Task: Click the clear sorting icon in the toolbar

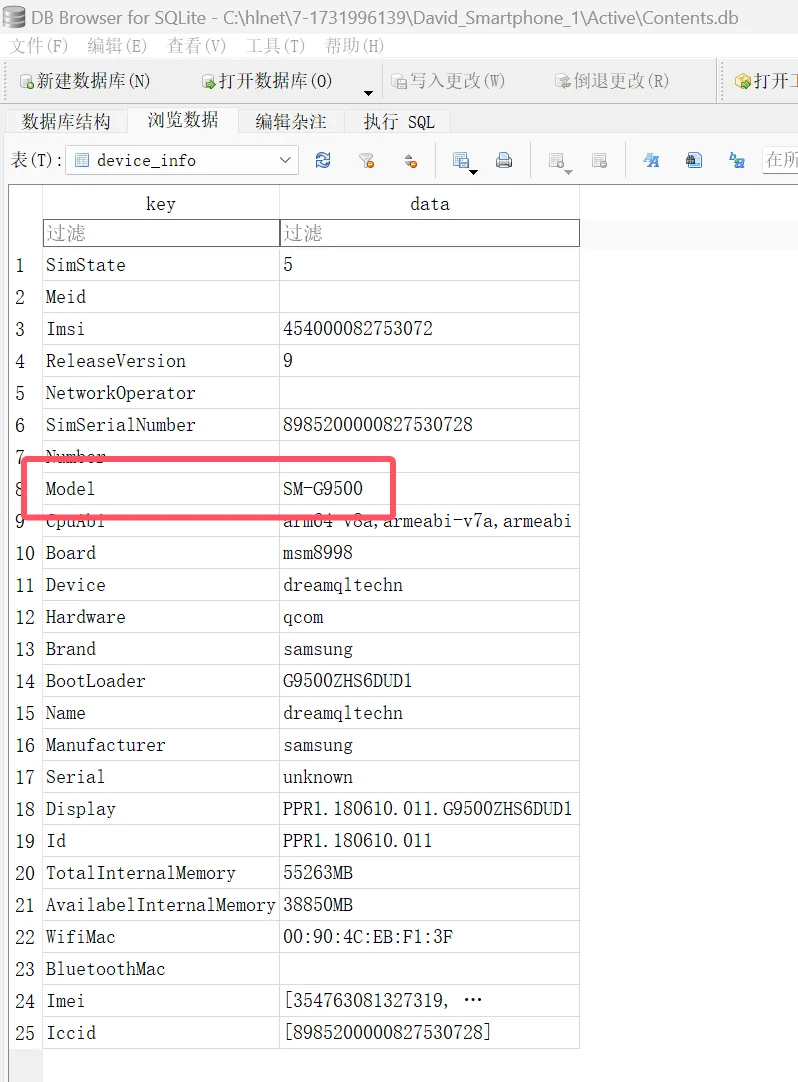Action: point(411,161)
